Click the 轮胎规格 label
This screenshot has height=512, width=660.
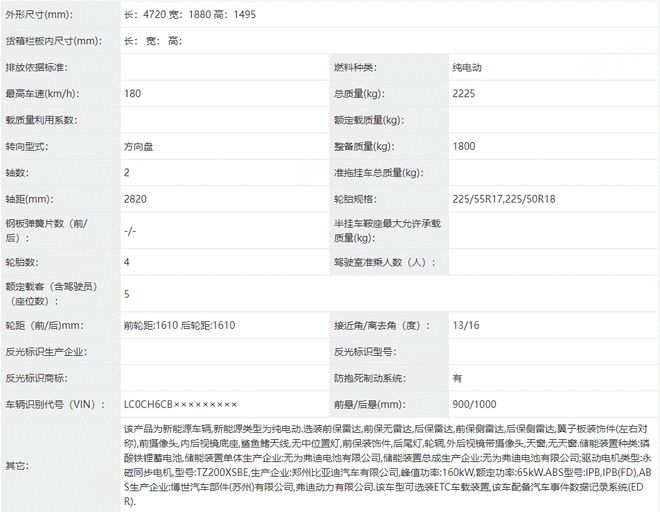(x=355, y=199)
